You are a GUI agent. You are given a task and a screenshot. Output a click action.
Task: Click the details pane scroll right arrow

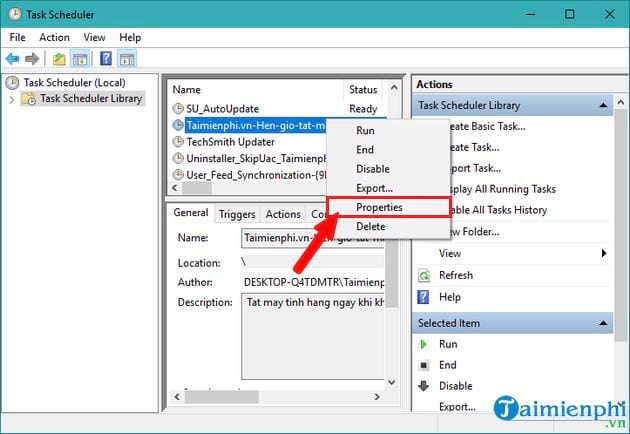[376, 397]
